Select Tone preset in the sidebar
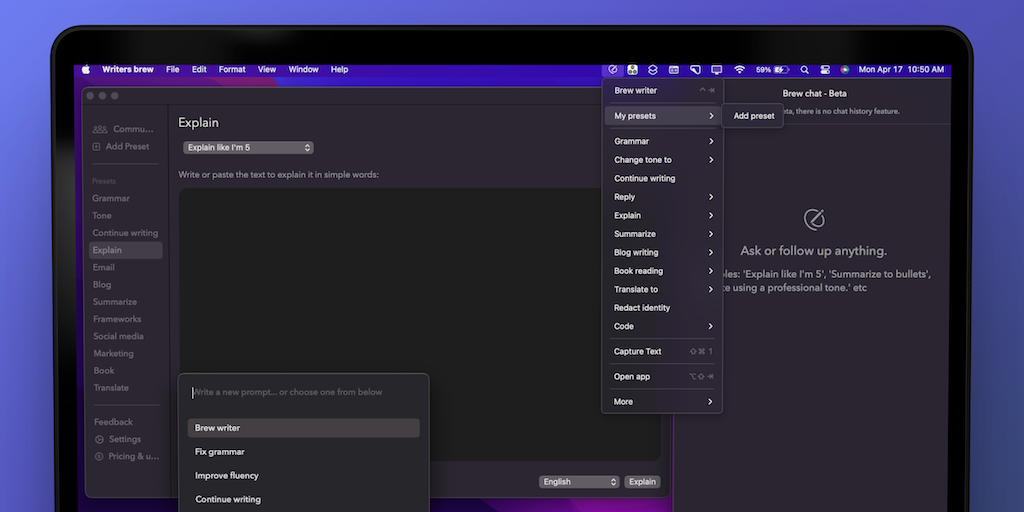 point(102,216)
